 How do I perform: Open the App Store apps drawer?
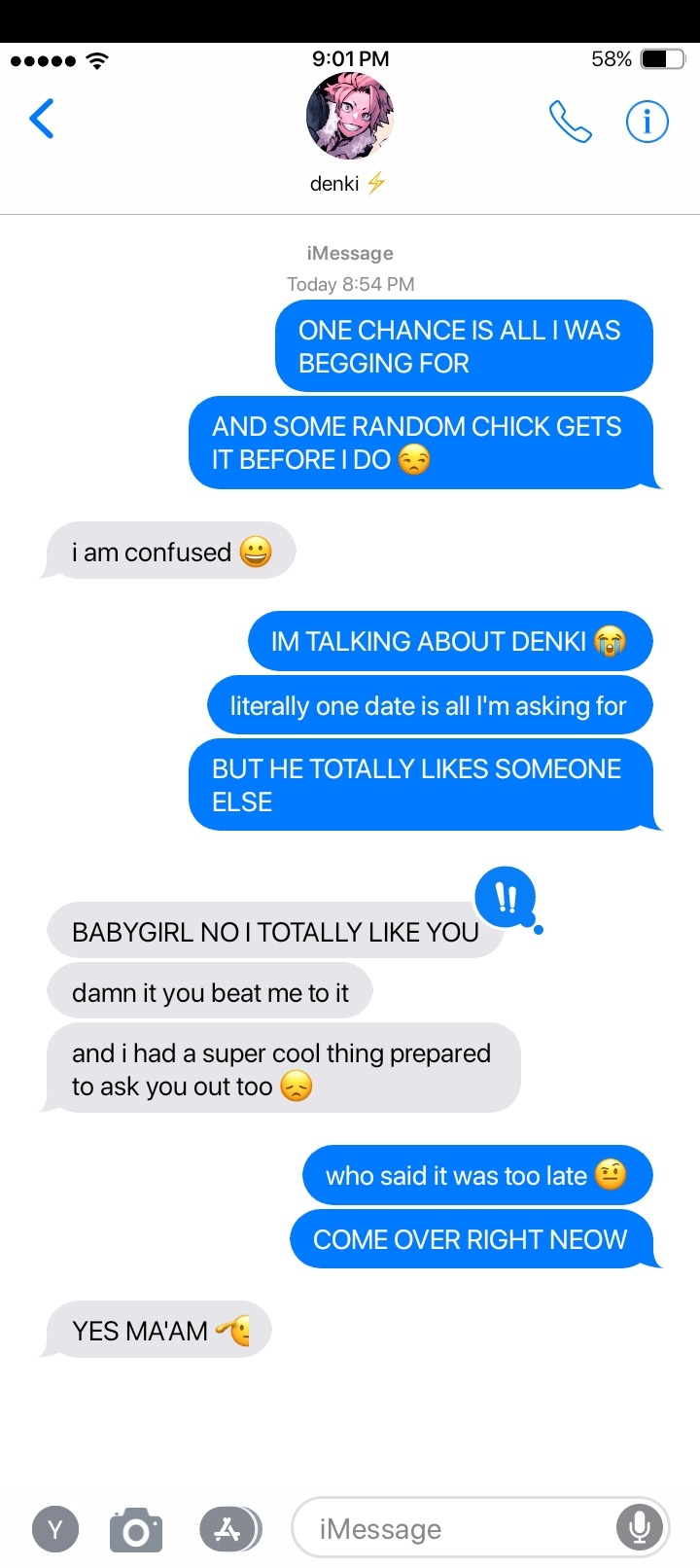click(229, 1529)
